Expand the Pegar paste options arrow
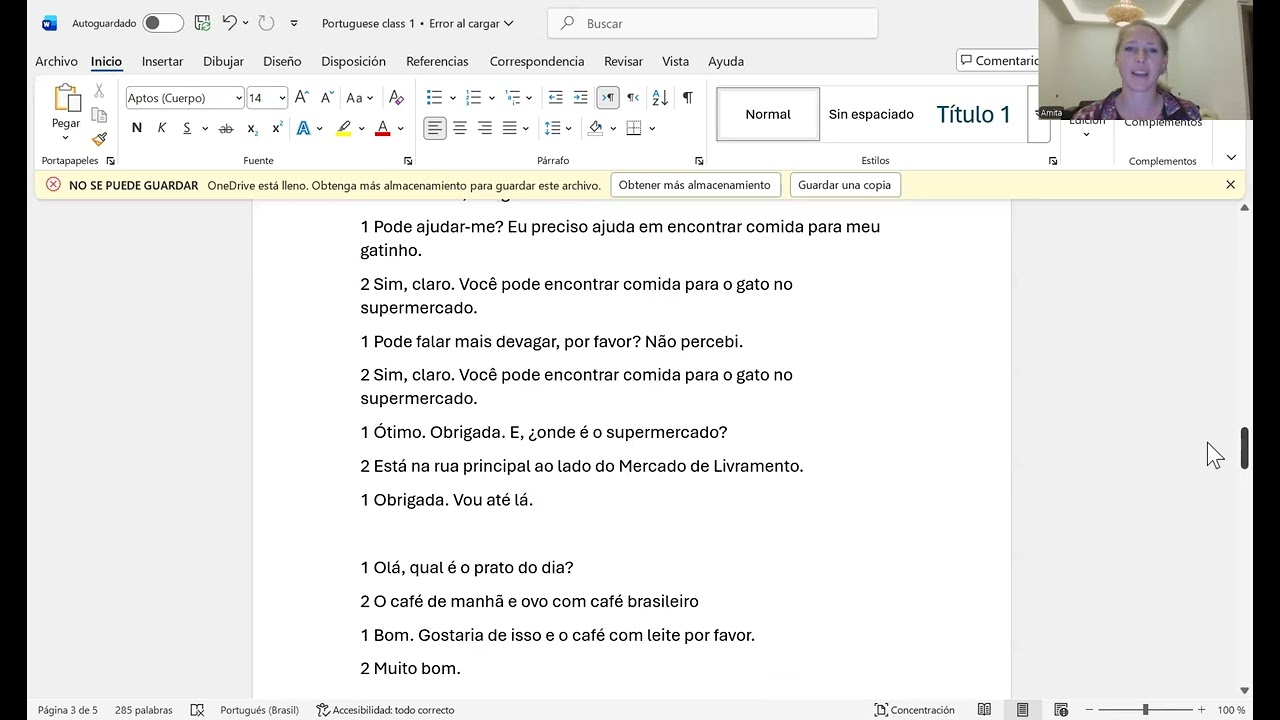The height and width of the screenshot is (720, 1280). click(66, 137)
